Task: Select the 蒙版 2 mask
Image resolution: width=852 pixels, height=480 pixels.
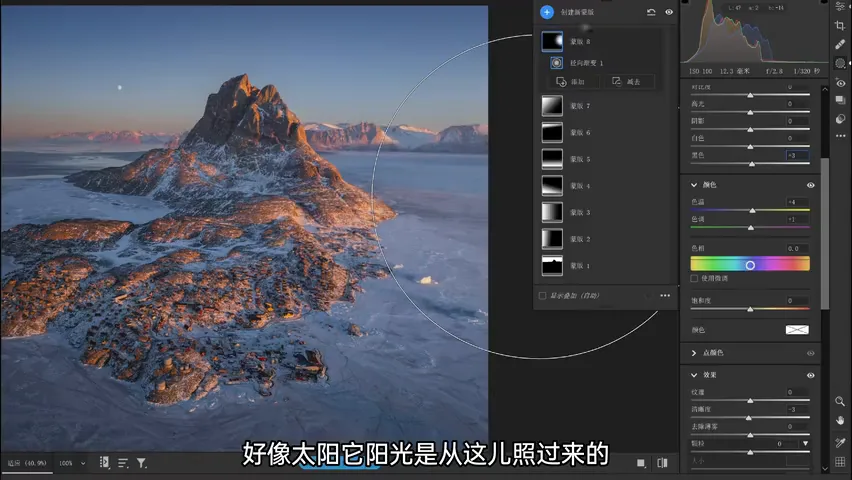Action: coord(566,239)
